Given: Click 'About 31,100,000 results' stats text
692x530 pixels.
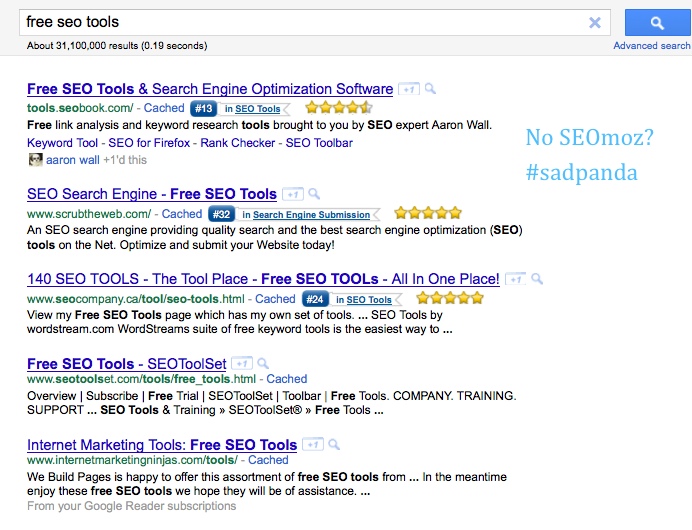Looking at the screenshot, I should point(117,45).
